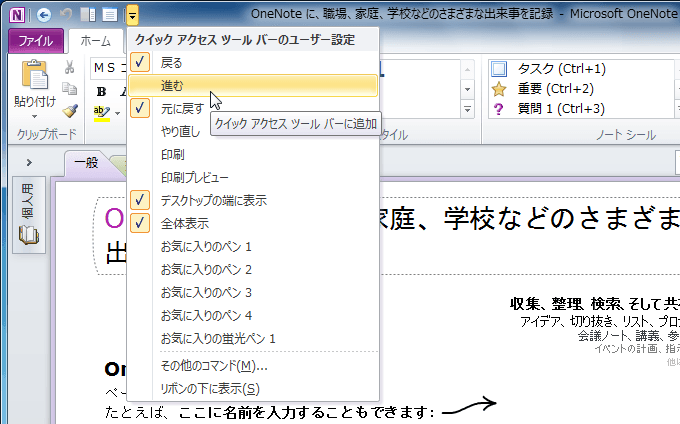Screen dimensions: 680x424
Task: Expand the 貼り付け dropdown arrow
Action: pos(35,116)
